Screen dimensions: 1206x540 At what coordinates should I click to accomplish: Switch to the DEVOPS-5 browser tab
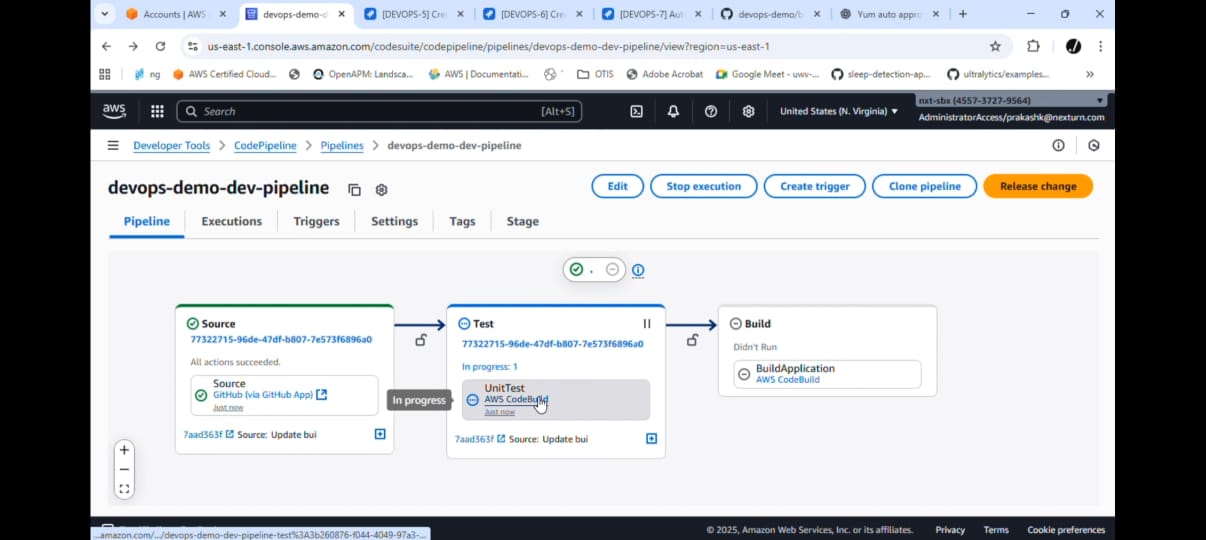(413, 14)
